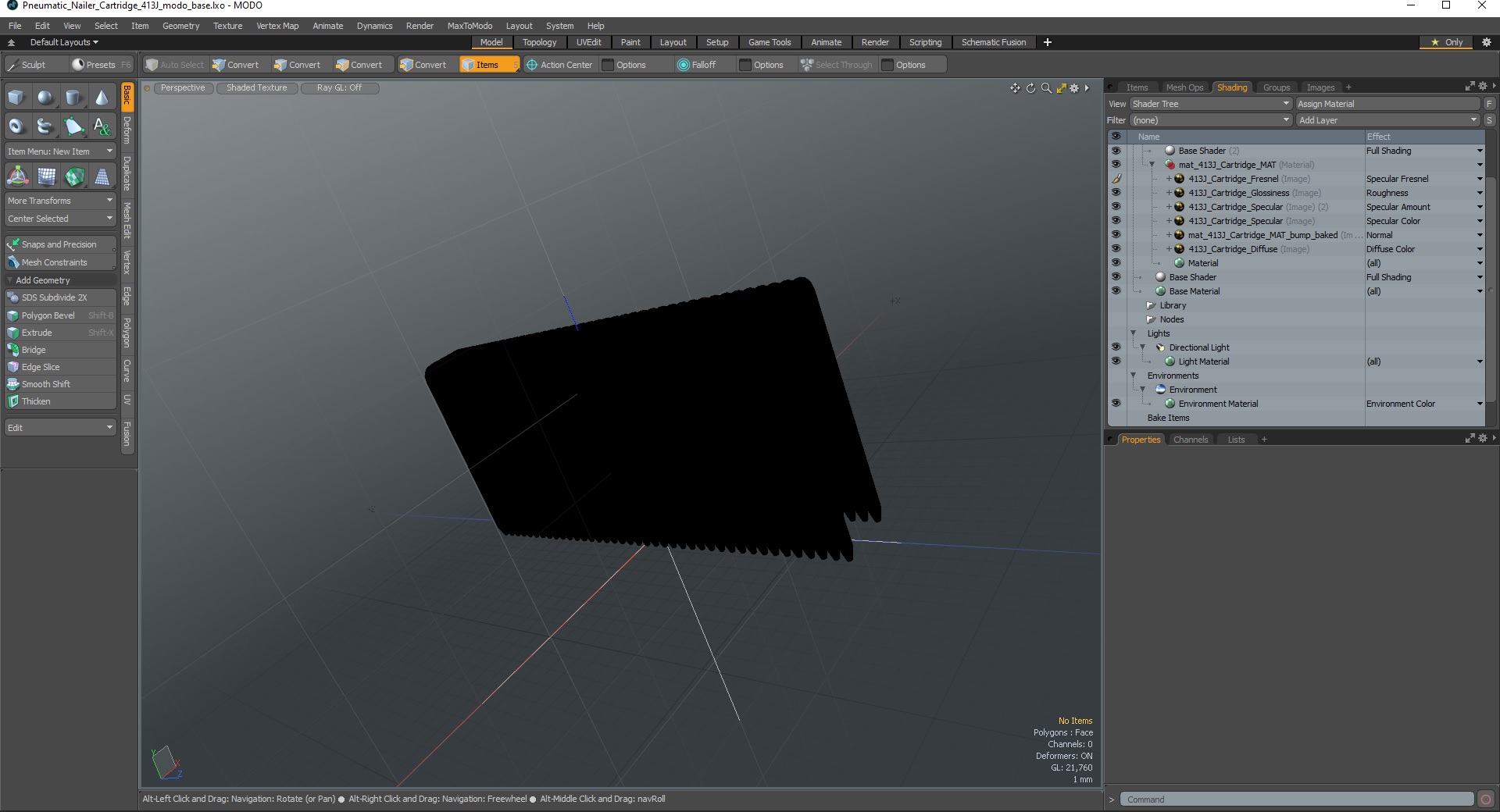Open the More Transforms dropdown
The height and width of the screenshot is (812, 1500).
[60, 201]
